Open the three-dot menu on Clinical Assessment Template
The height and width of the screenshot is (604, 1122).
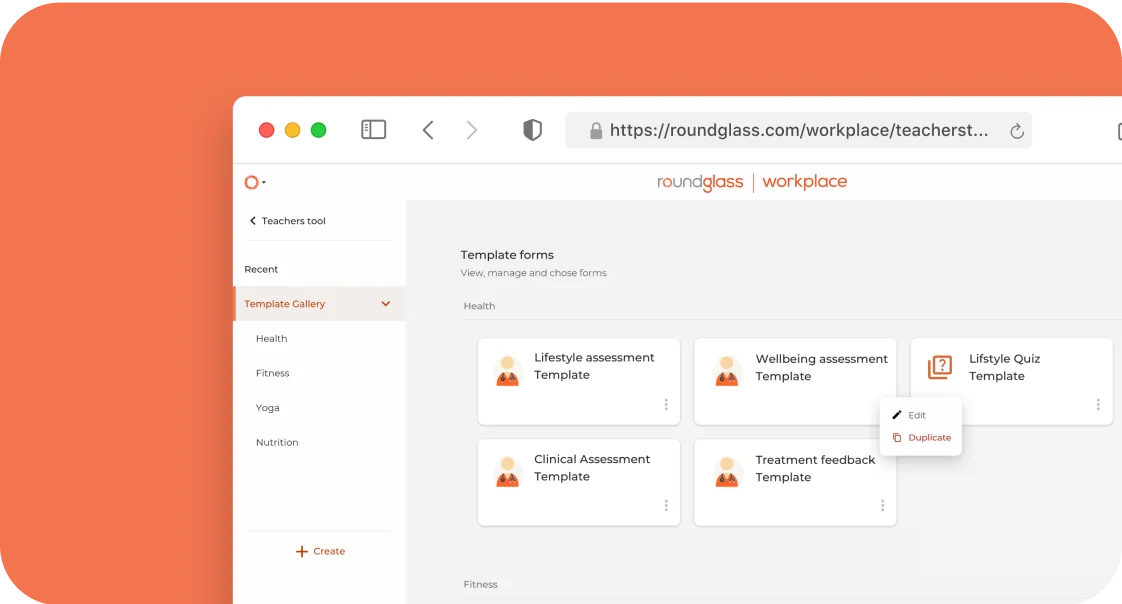[x=666, y=506]
